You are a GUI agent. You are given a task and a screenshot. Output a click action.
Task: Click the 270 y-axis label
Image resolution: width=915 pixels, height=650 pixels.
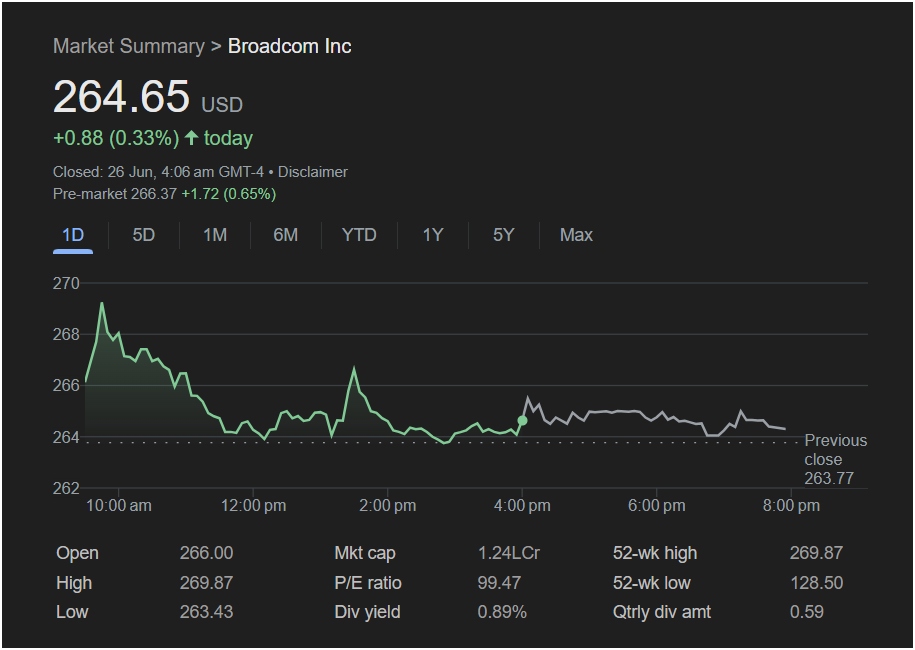tap(66, 284)
